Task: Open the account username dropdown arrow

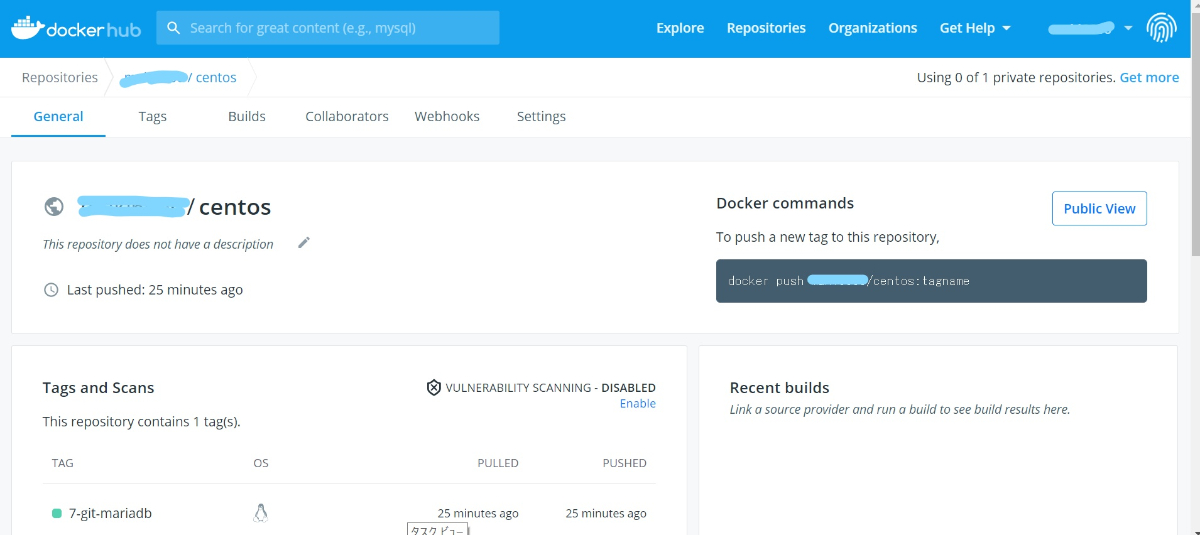Action: pyautogui.click(x=1128, y=28)
